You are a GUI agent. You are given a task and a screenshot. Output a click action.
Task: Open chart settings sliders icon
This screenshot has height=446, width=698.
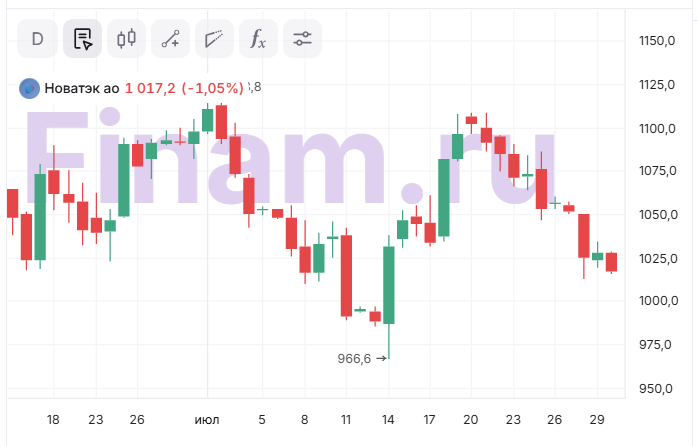(x=302, y=39)
